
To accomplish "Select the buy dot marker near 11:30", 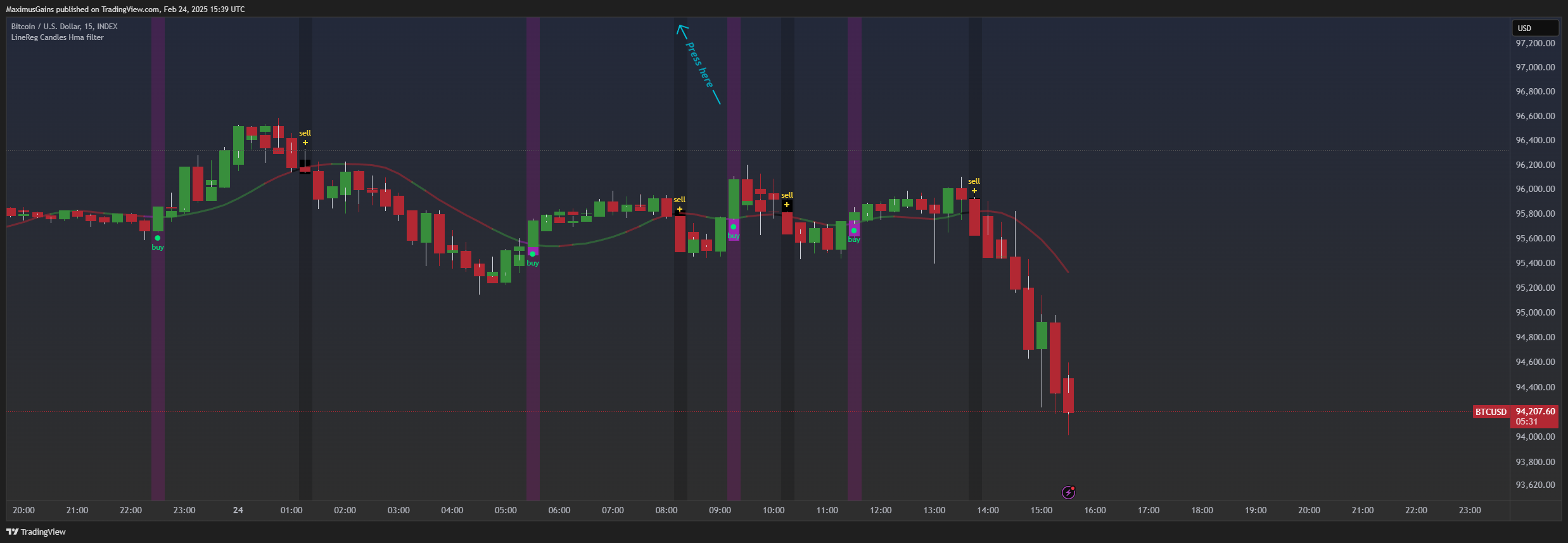I will point(853,231).
